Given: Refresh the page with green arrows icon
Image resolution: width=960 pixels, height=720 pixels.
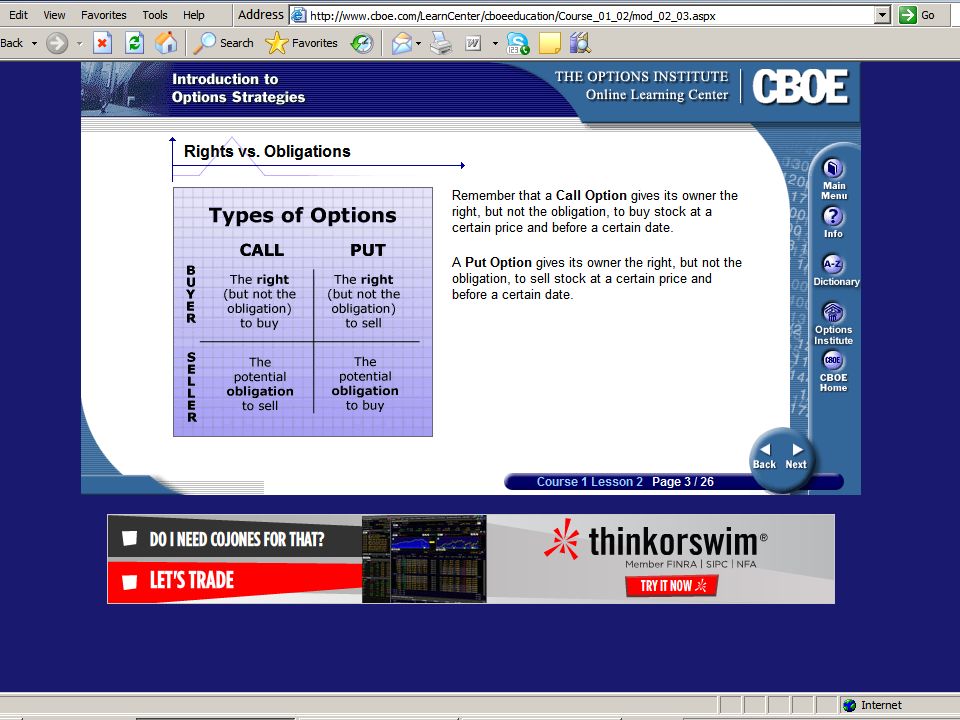Looking at the screenshot, I should tap(135, 43).
